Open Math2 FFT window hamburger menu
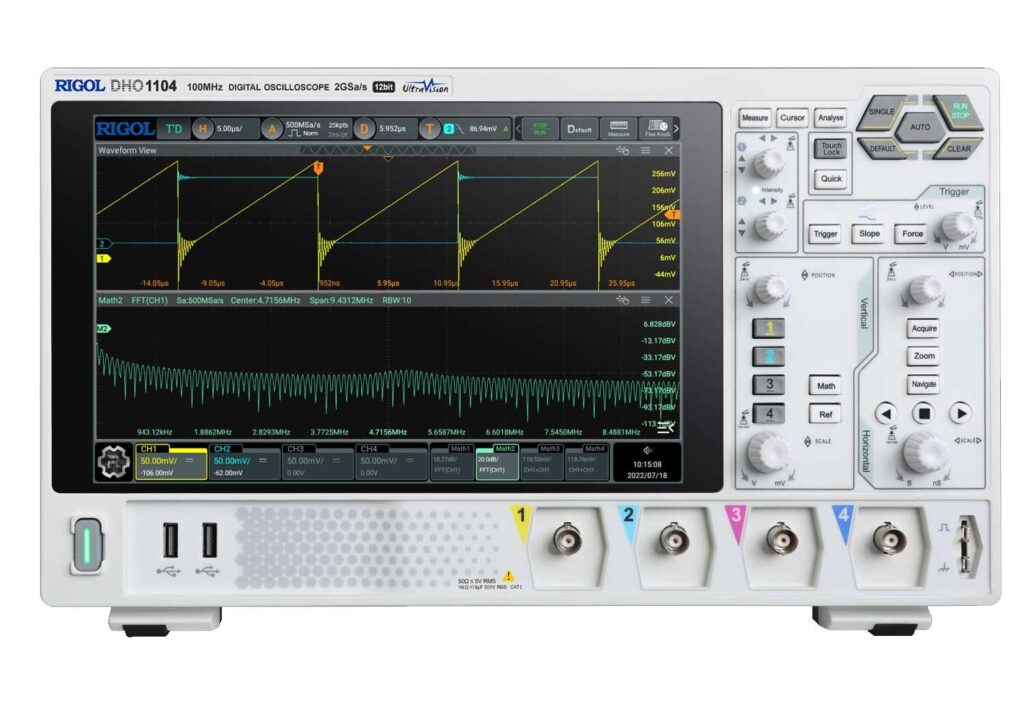 [x=645, y=300]
